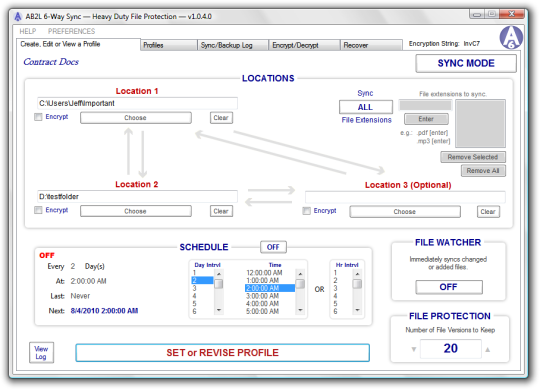Viewport: 540px width, 390px height.
Task: Toggle the Sync ALL file extensions button
Action: 366,107
